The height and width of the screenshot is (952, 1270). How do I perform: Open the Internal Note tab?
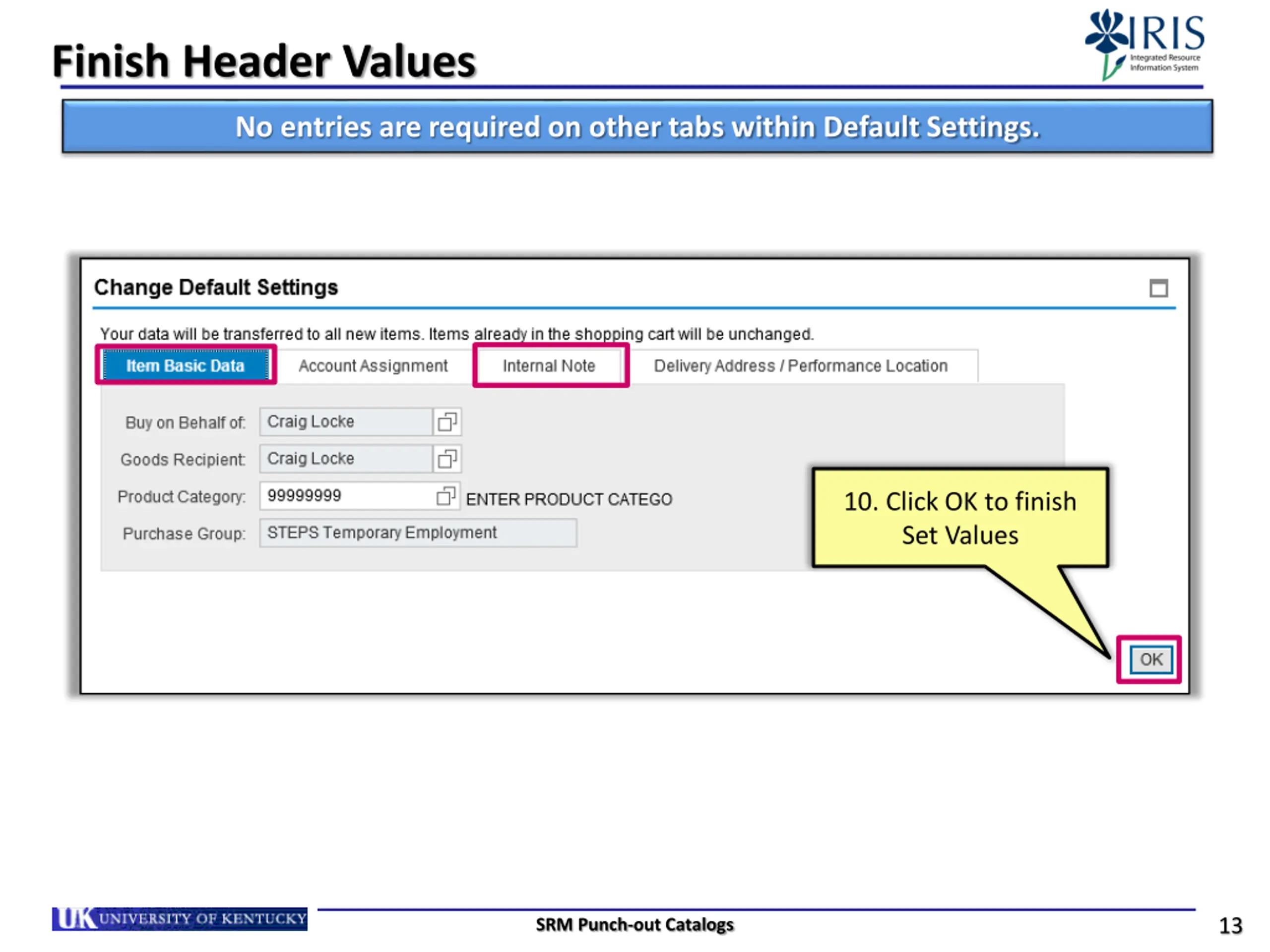[x=550, y=365]
